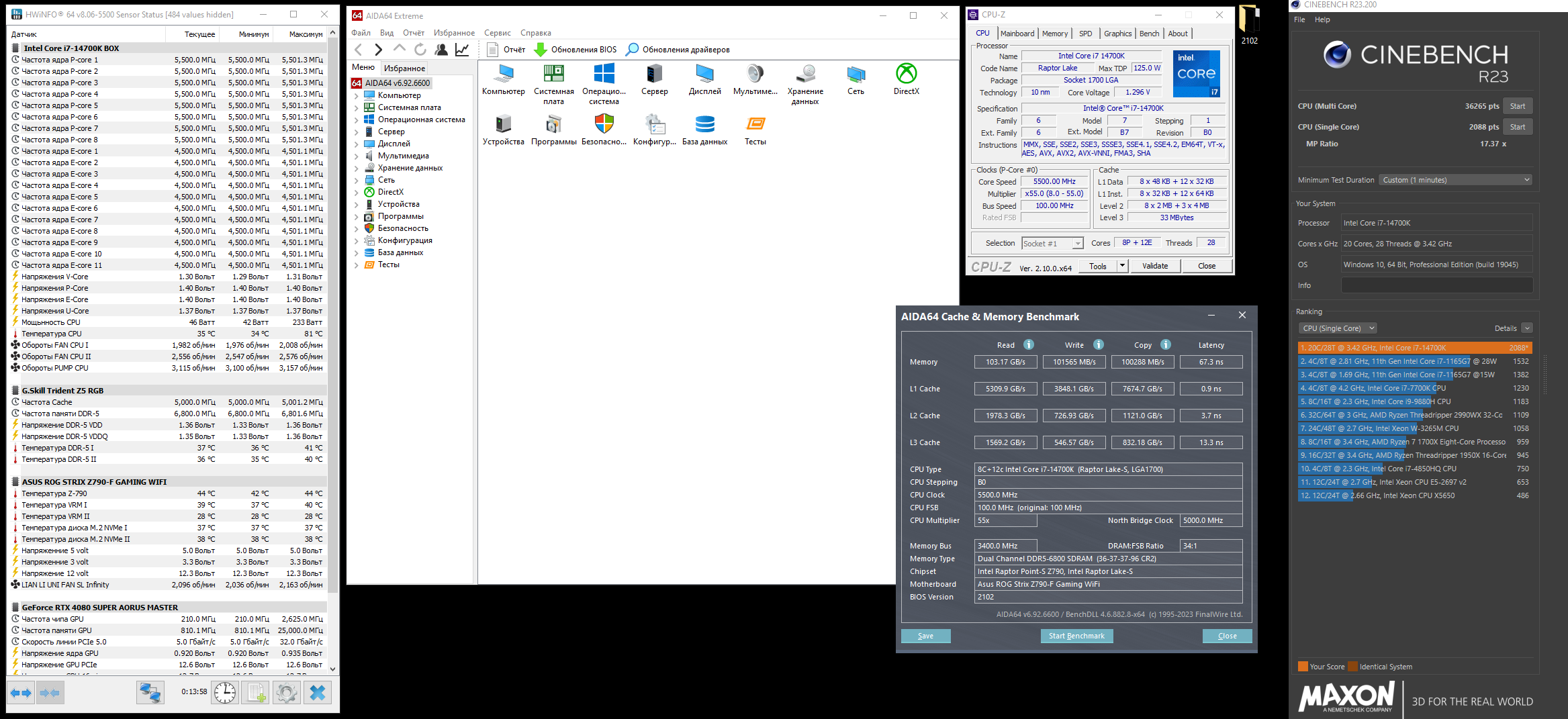Switch to the SPD tab in CPU-Z
The width and height of the screenshot is (1568, 719).
1086,34
